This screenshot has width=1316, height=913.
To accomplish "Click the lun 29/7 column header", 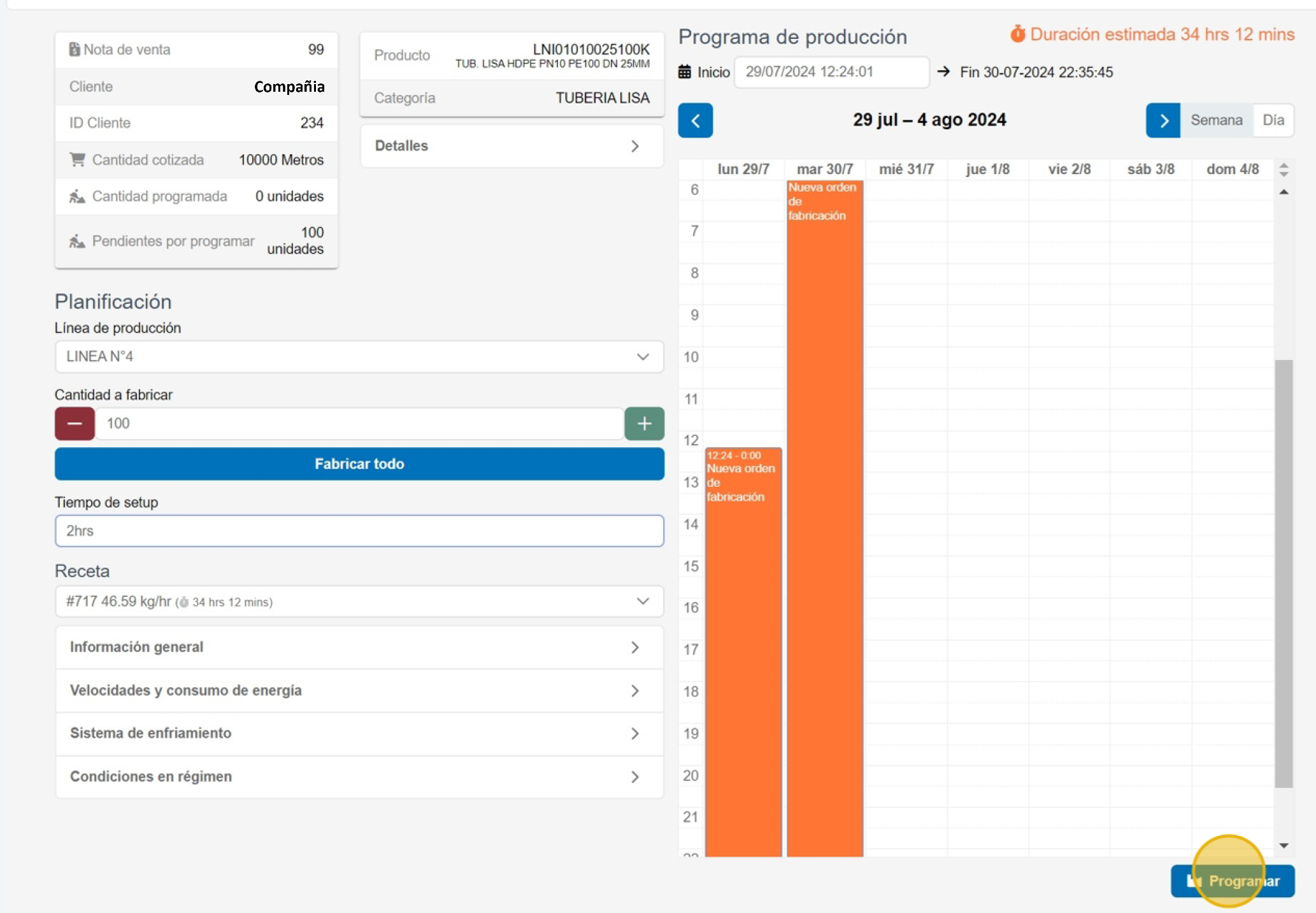I will (743, 169).
